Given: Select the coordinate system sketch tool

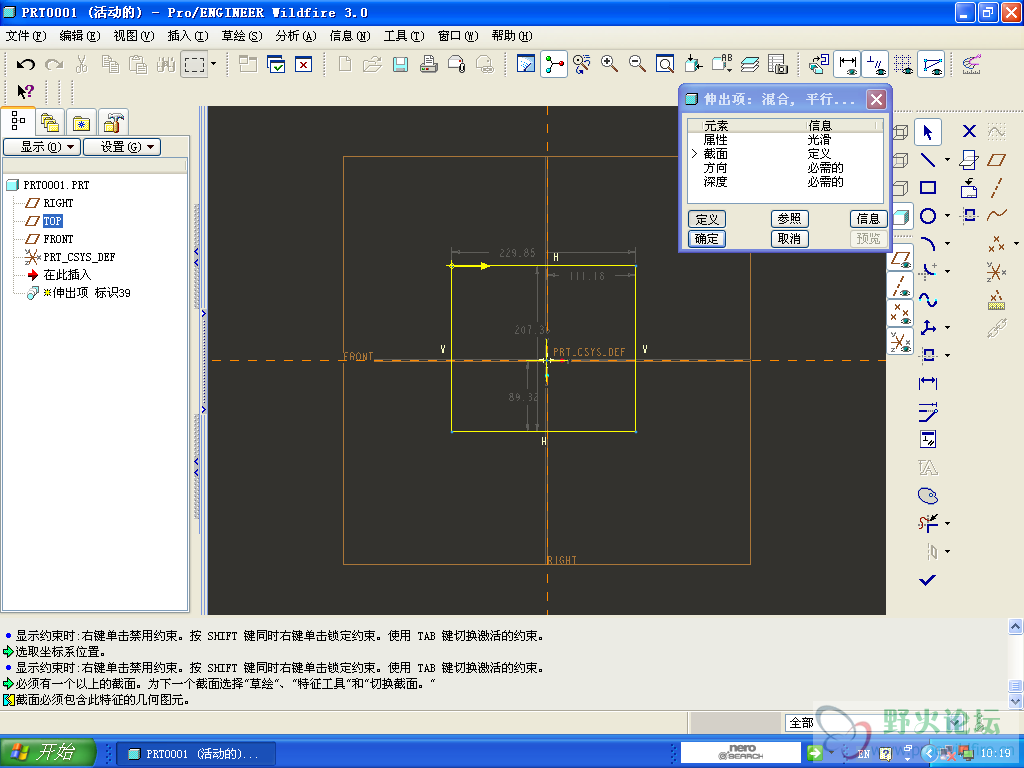Looking at the screenshot, I should 928,328.
